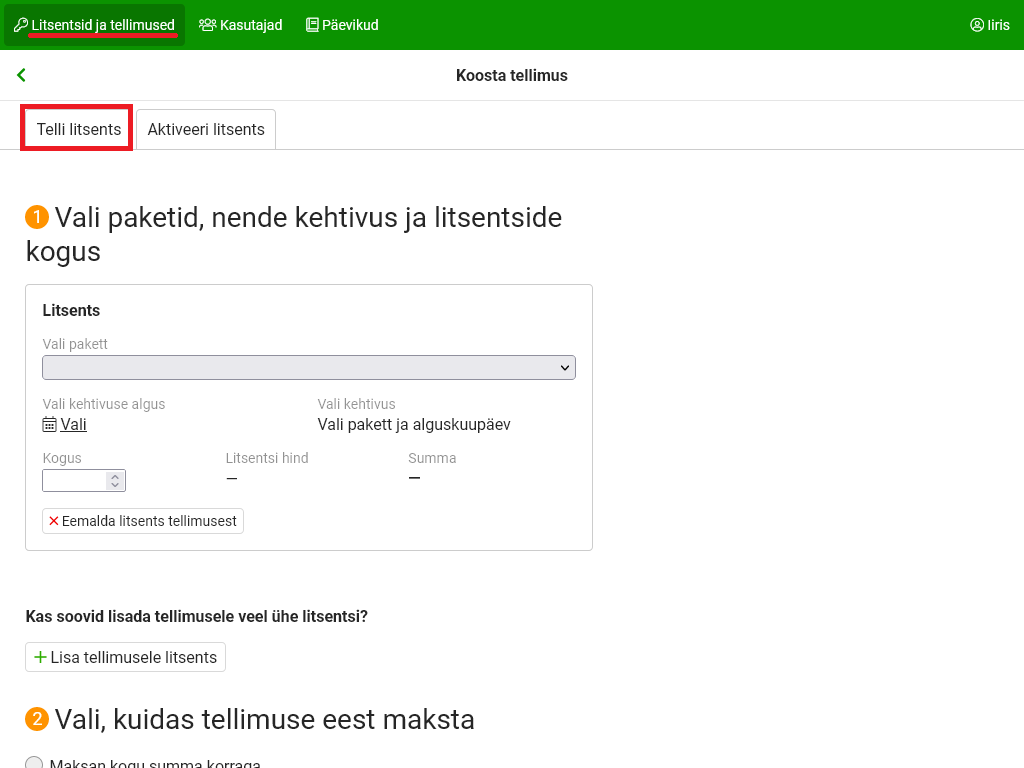Open the Päevikud menu item
1024x768 pixels.
click(x=350, y=25)
